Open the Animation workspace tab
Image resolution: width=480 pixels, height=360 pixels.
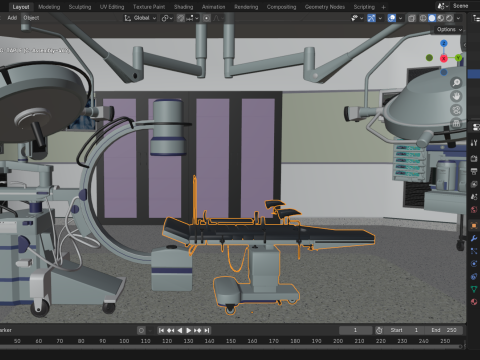coord(213,7)
